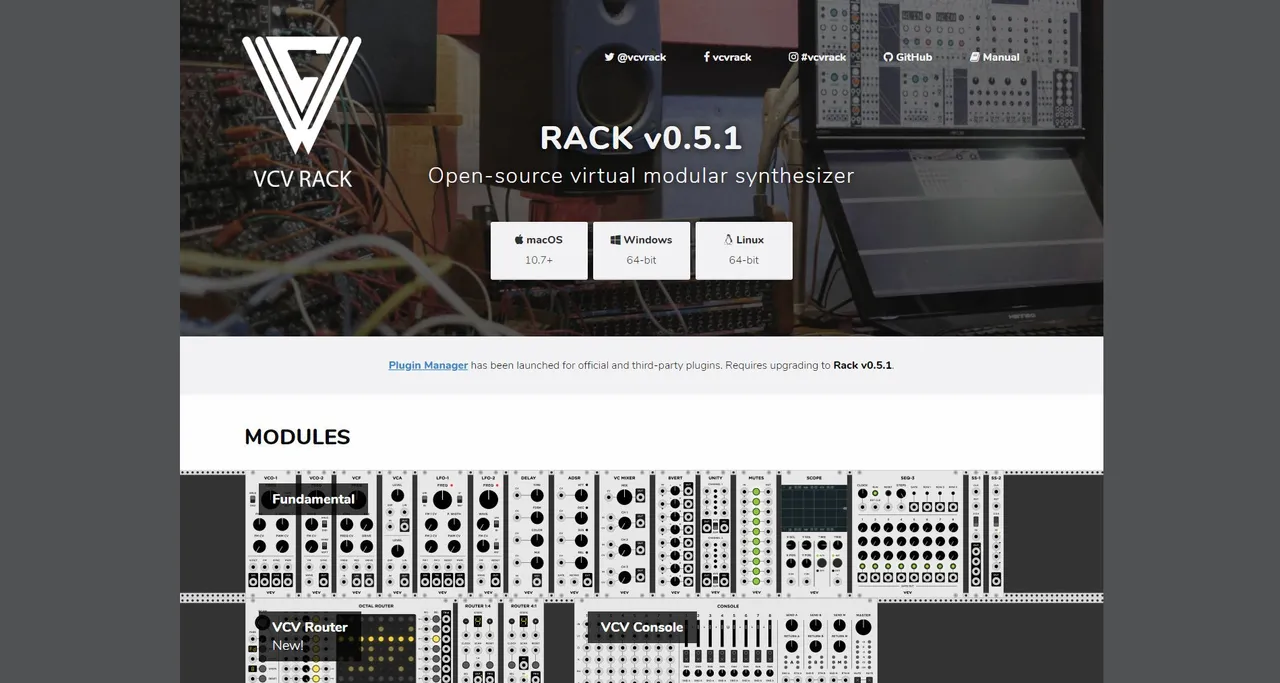The image size is (1280, 683).
Task: Click the Twitter bird icon
Action: click(609, 57)
